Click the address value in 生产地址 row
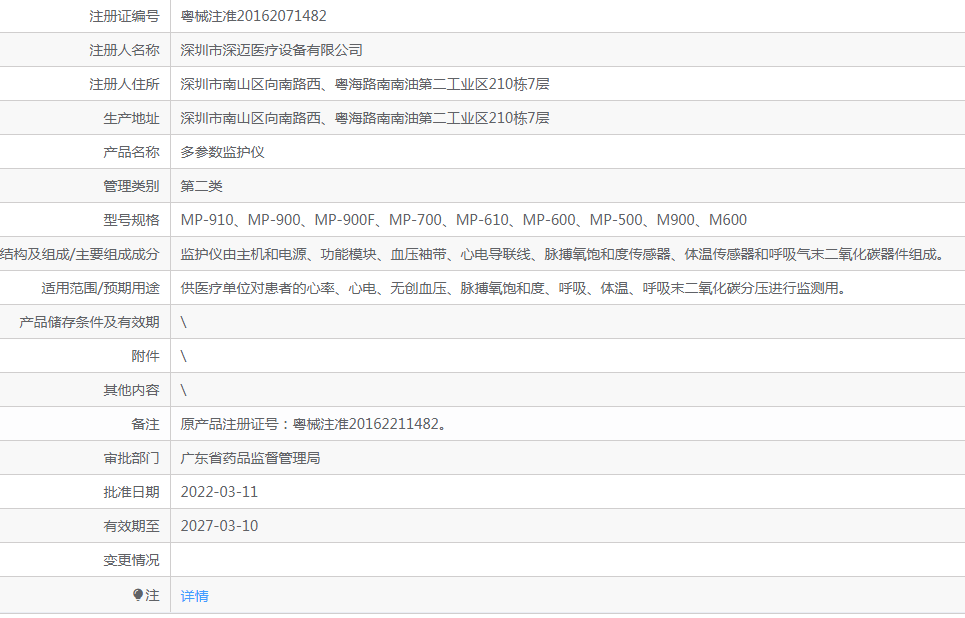 [364, 118]
